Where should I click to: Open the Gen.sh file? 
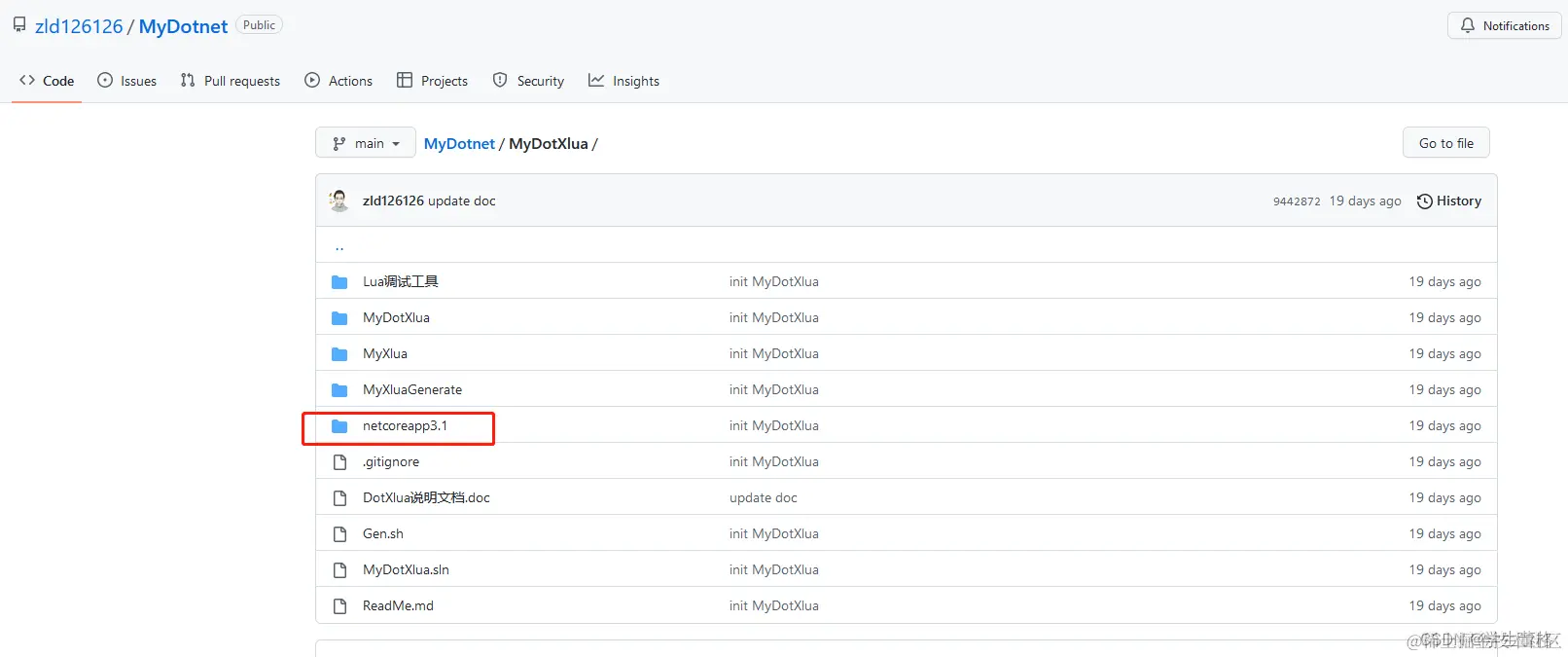click(383, 533)
